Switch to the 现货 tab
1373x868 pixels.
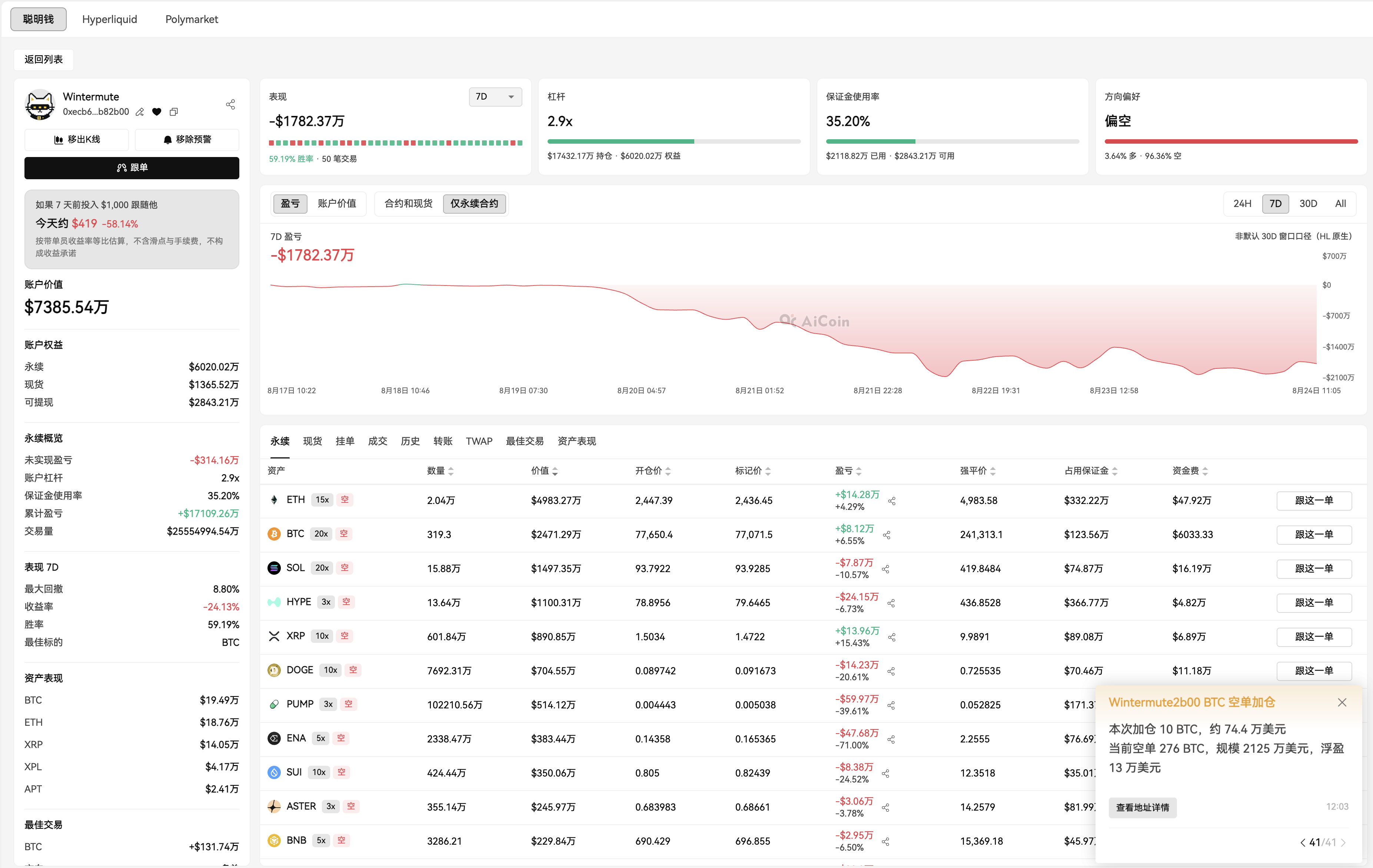pos(312,441)
